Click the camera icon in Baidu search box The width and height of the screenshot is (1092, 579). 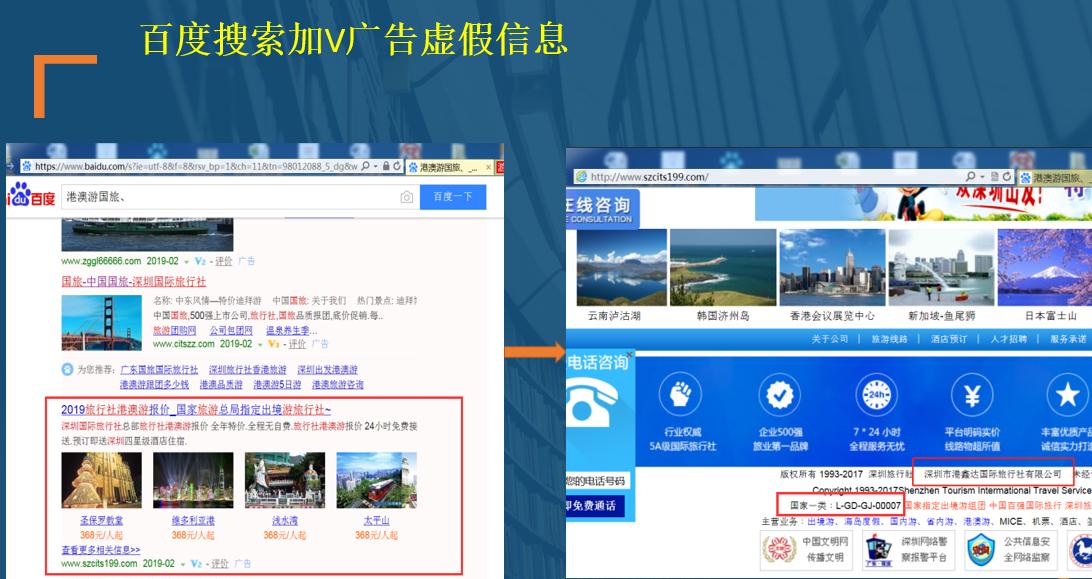click(405, 196)
